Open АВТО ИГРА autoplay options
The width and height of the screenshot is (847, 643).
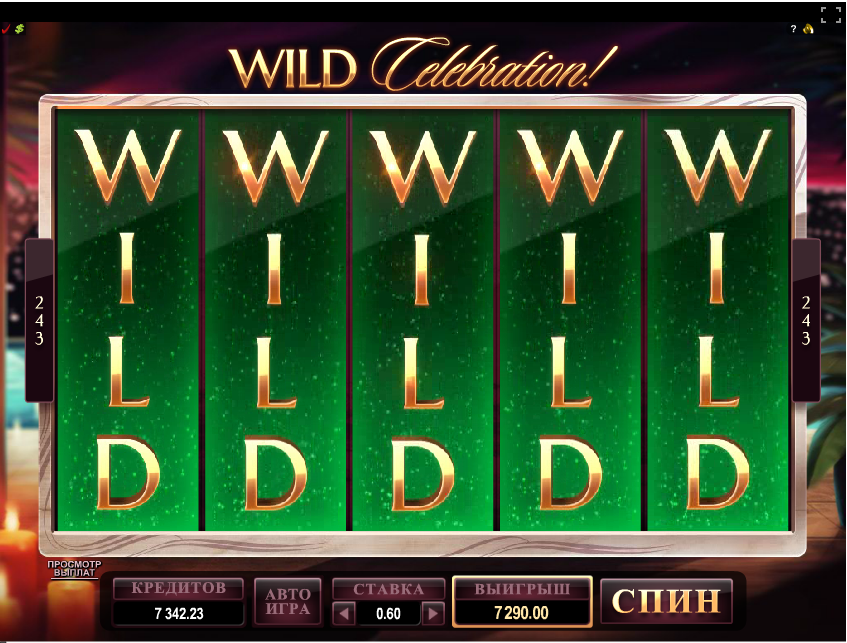[x=288, y=601]
